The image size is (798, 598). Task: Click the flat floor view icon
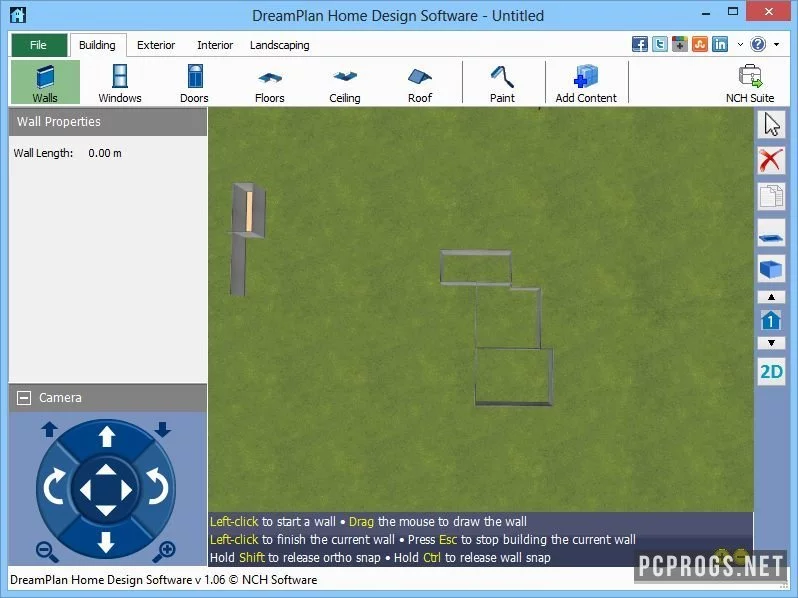(771, 233)
